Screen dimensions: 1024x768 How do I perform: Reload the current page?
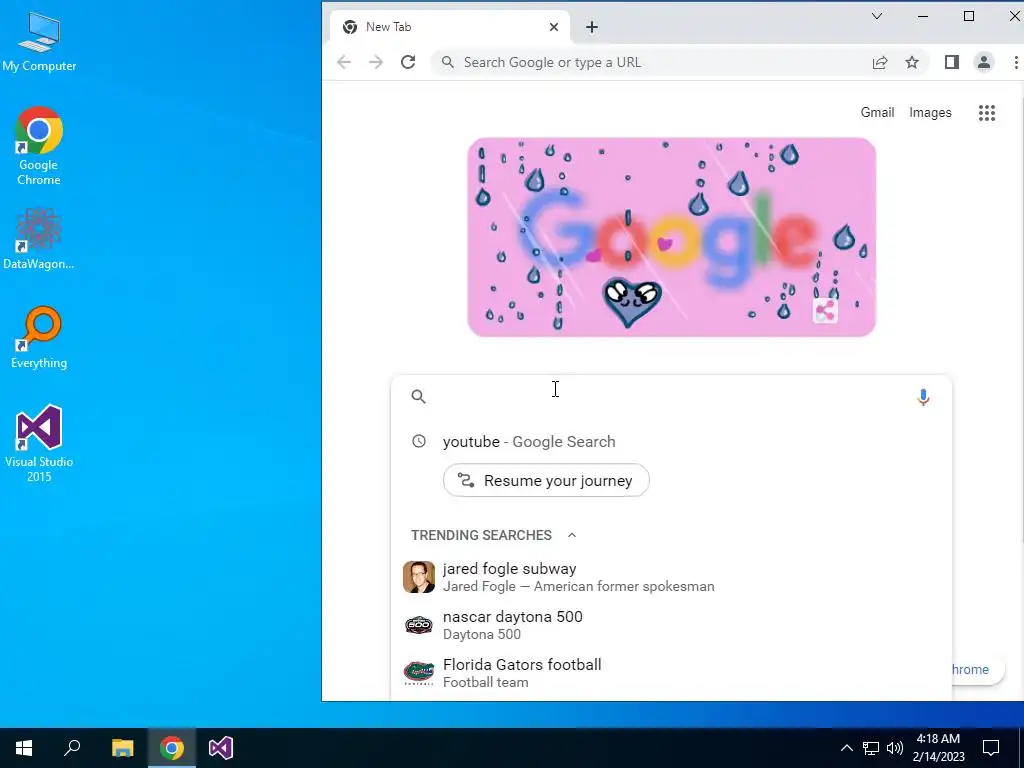(x=408, y=62)
